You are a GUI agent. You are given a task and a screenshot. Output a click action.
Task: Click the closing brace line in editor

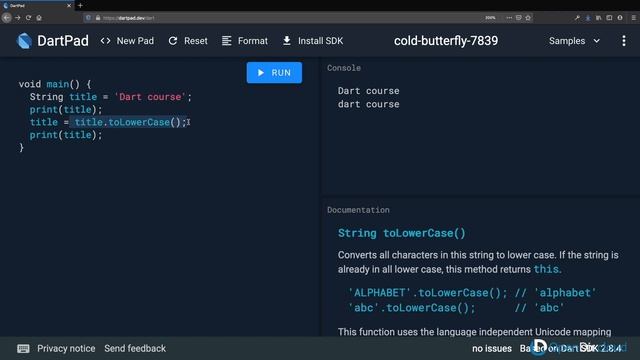tap(21, 148)
